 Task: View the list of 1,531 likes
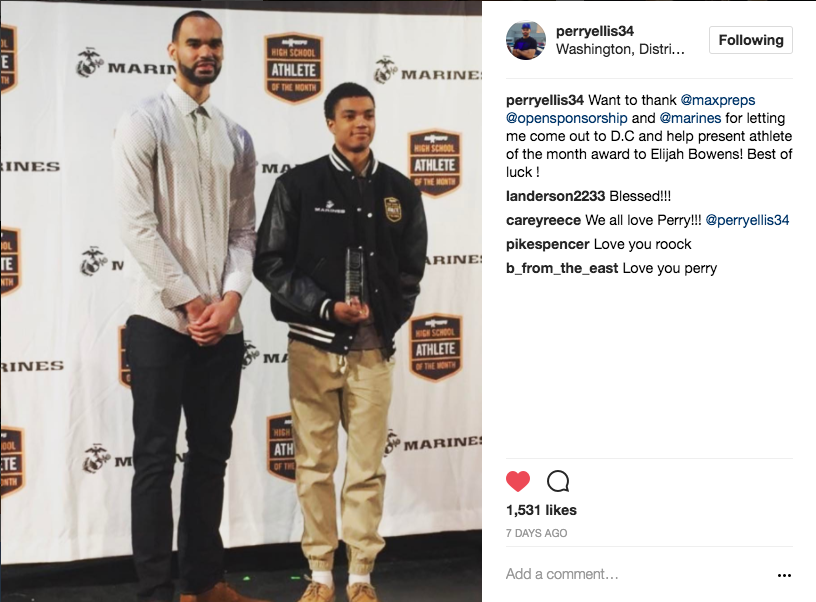click(541, 510)
